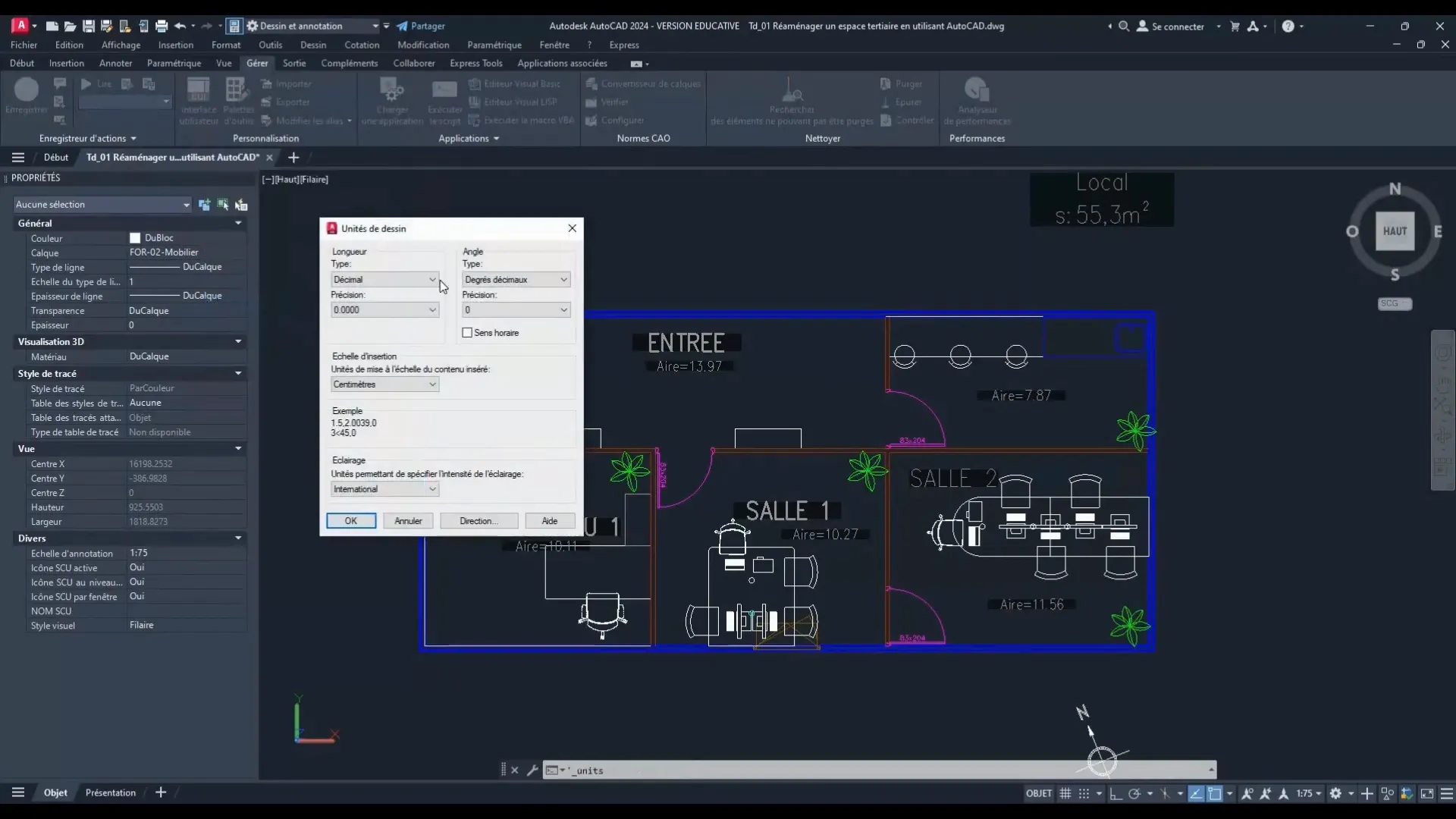Switch to the Présentation tab

111,792
